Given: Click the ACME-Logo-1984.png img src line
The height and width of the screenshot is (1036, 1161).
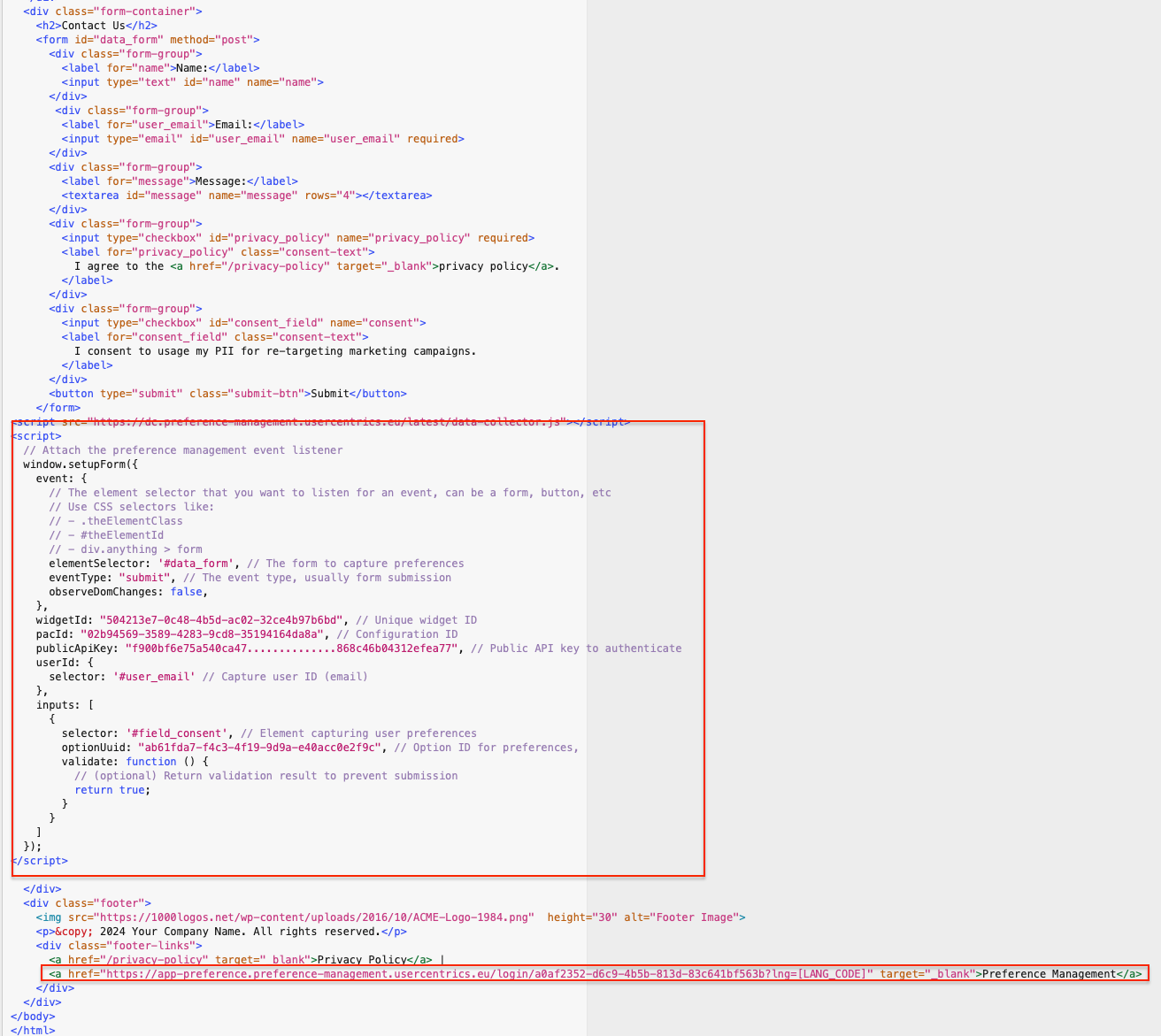Looking at the screenshot, I should click(391, 917).
